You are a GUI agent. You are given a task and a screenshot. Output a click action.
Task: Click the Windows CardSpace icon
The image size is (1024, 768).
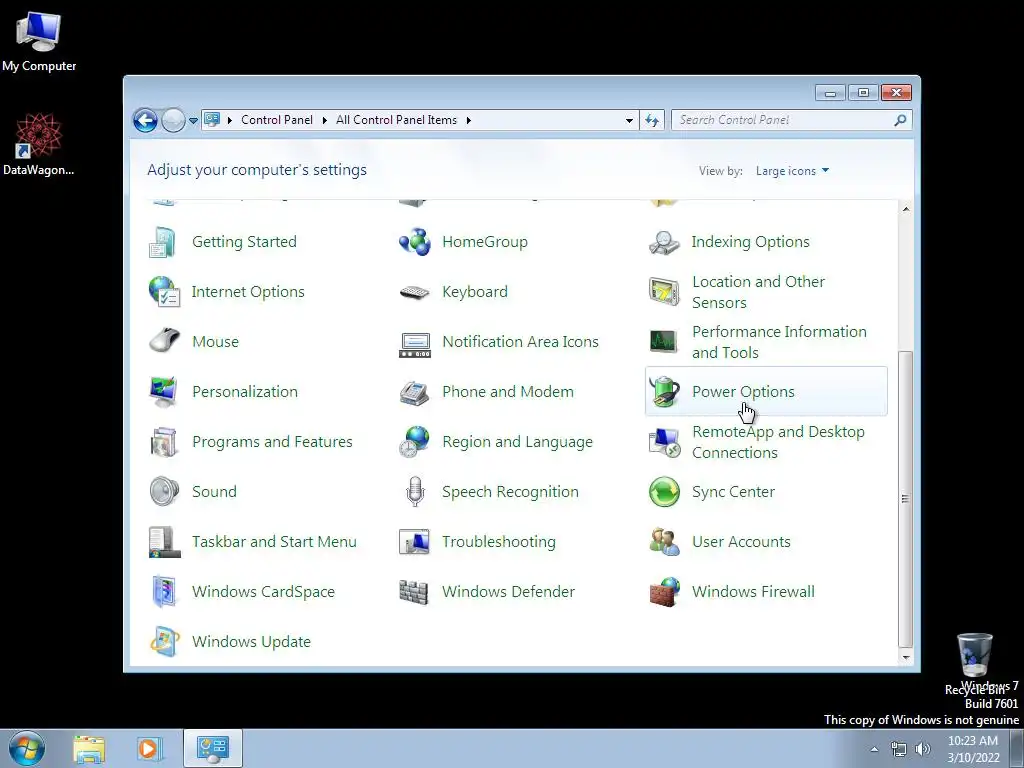(x=163, y=592)
